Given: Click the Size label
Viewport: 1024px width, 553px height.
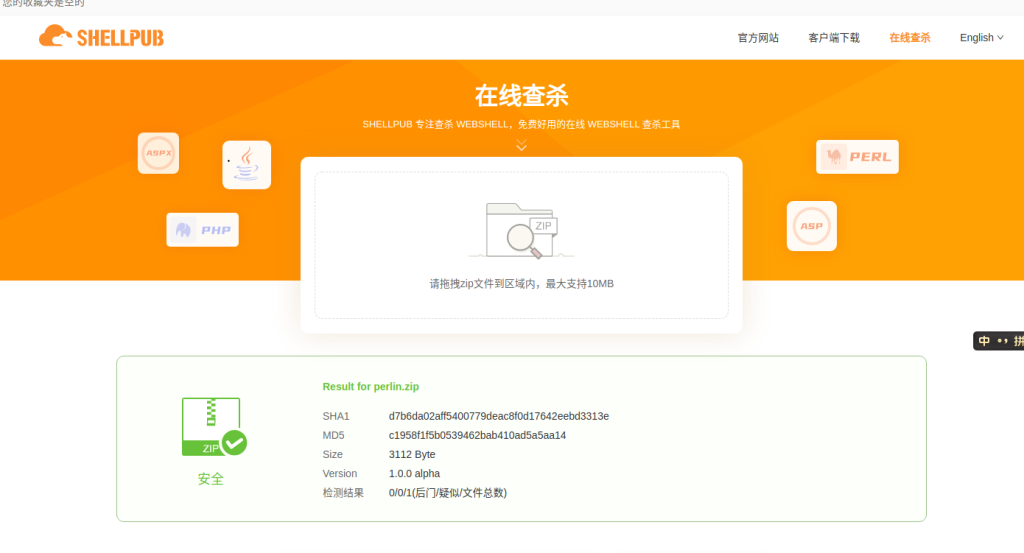Looking at the screenshot, I should (332, 454).
